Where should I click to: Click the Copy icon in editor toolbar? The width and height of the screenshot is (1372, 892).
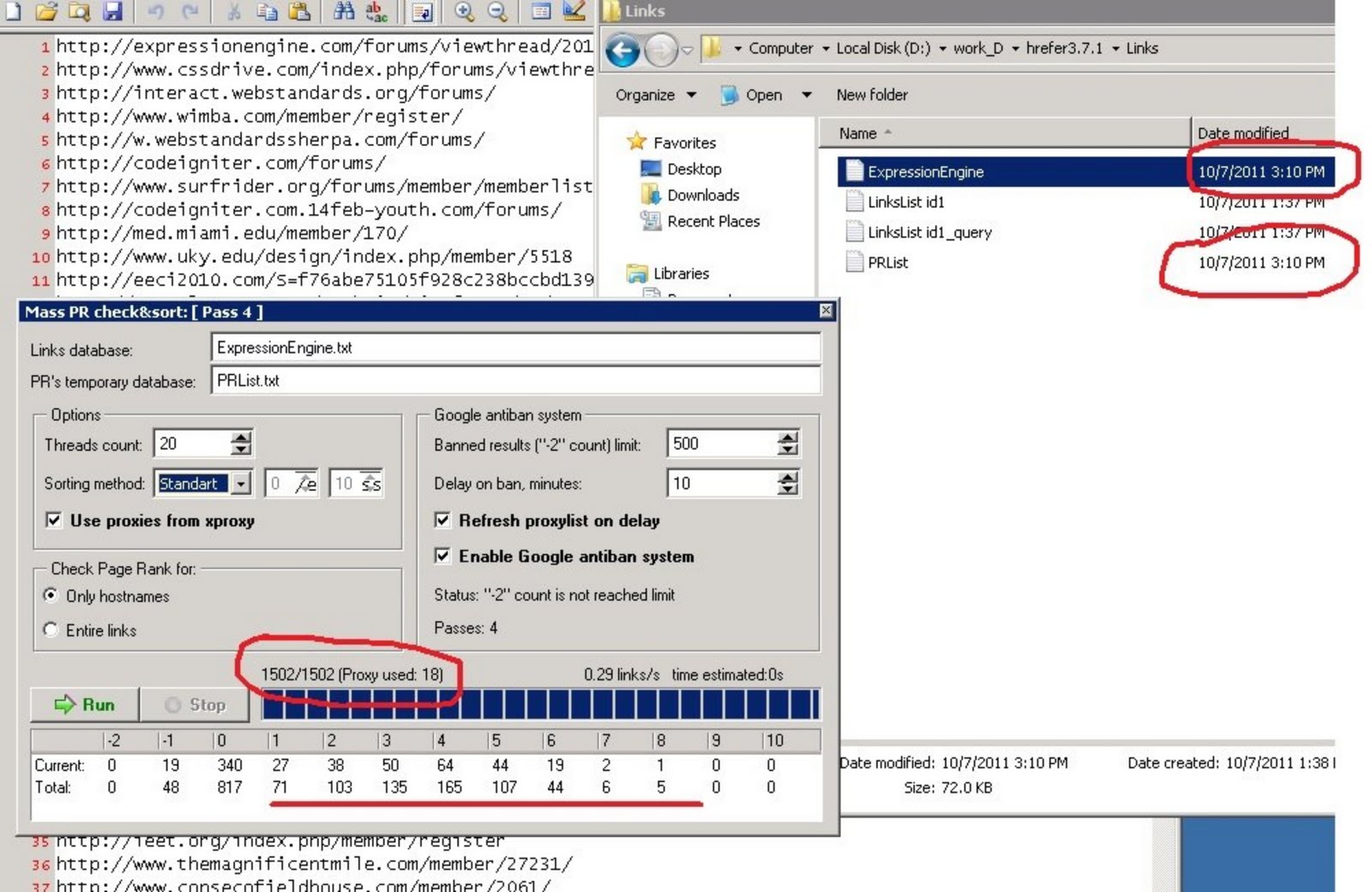(x=267, y=11)
